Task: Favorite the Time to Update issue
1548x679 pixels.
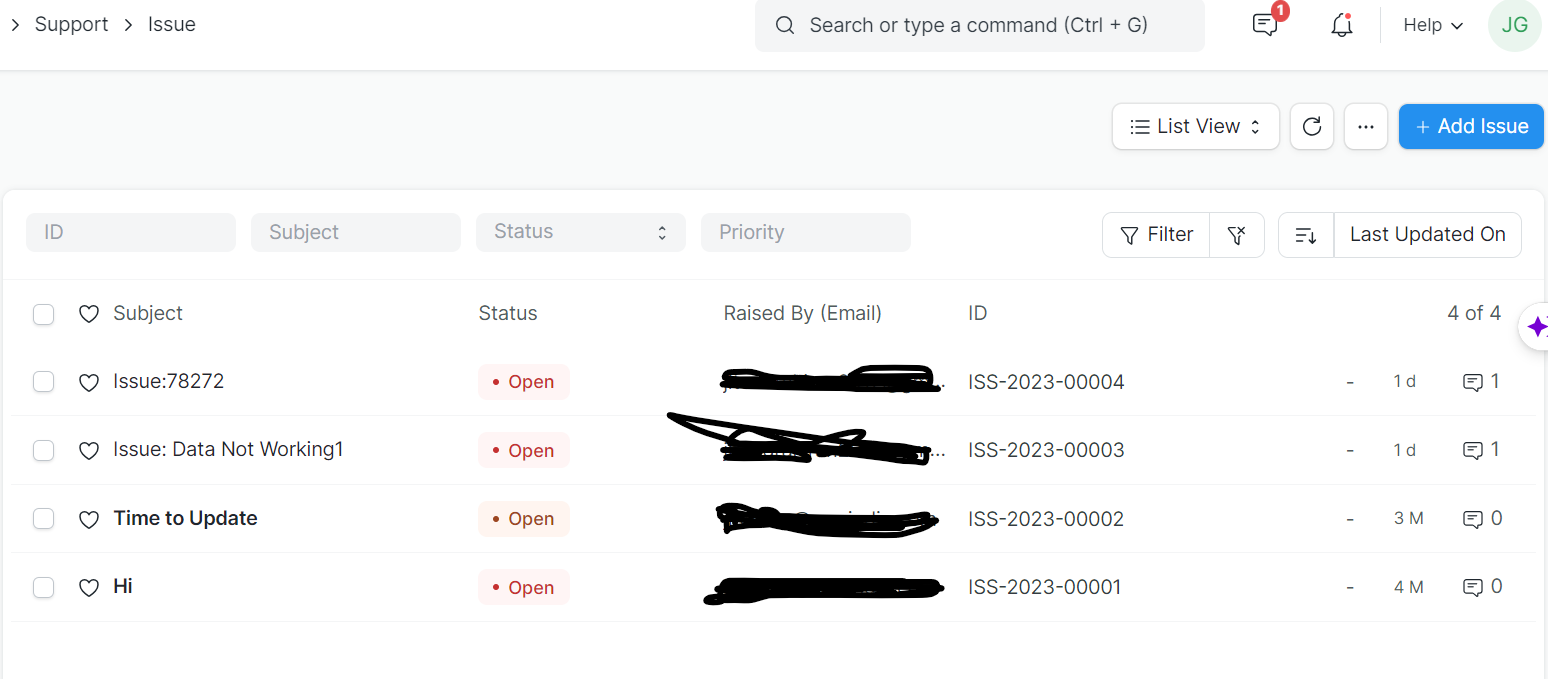Action: [88, 518]
